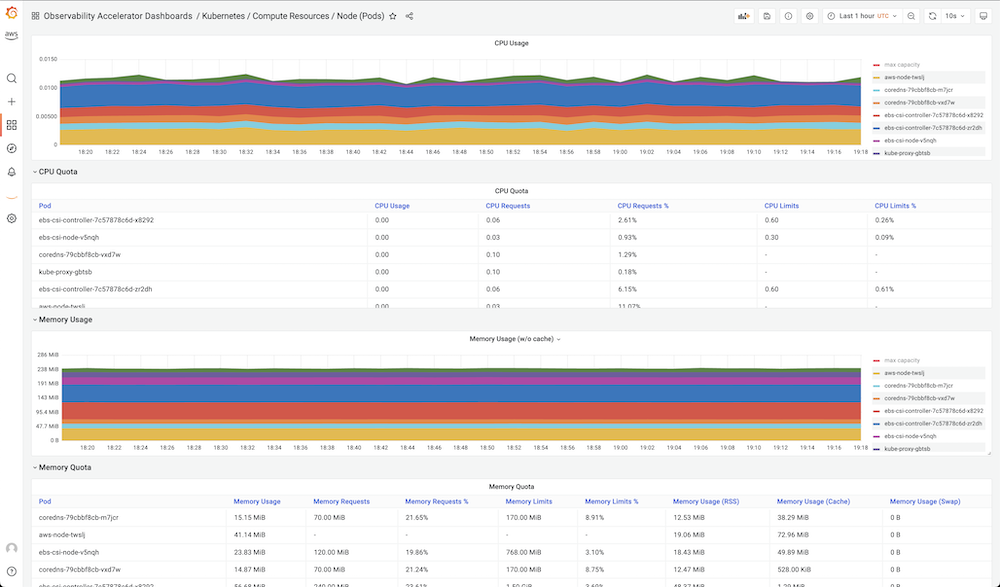Image resolution: width=1000 pixels, height=587 pixels.
Task: Open the CPU Quota table panel title menu
Action: pos(511,191)
